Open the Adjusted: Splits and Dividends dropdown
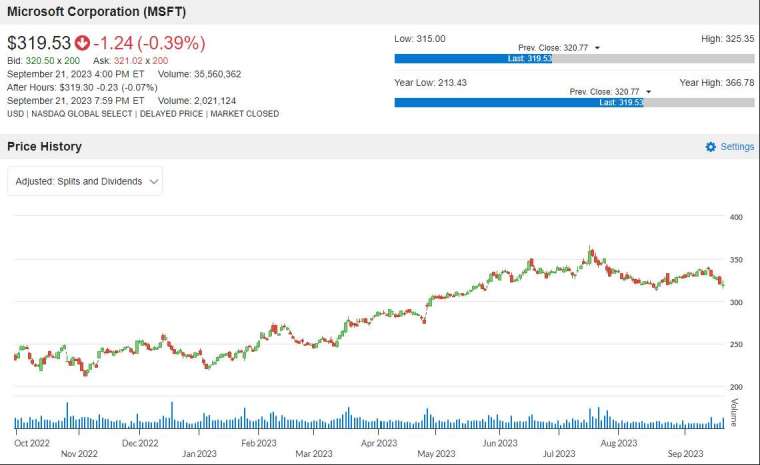Viewport: 760px width, 465px height. click(x=85, y=181)
